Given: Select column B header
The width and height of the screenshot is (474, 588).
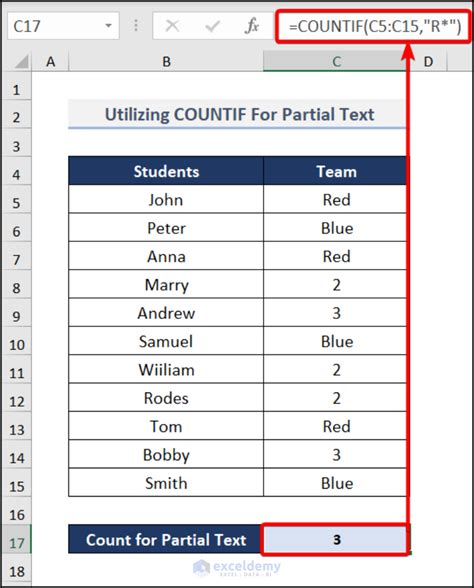Looking at the screenshot, I should point(166,62).
